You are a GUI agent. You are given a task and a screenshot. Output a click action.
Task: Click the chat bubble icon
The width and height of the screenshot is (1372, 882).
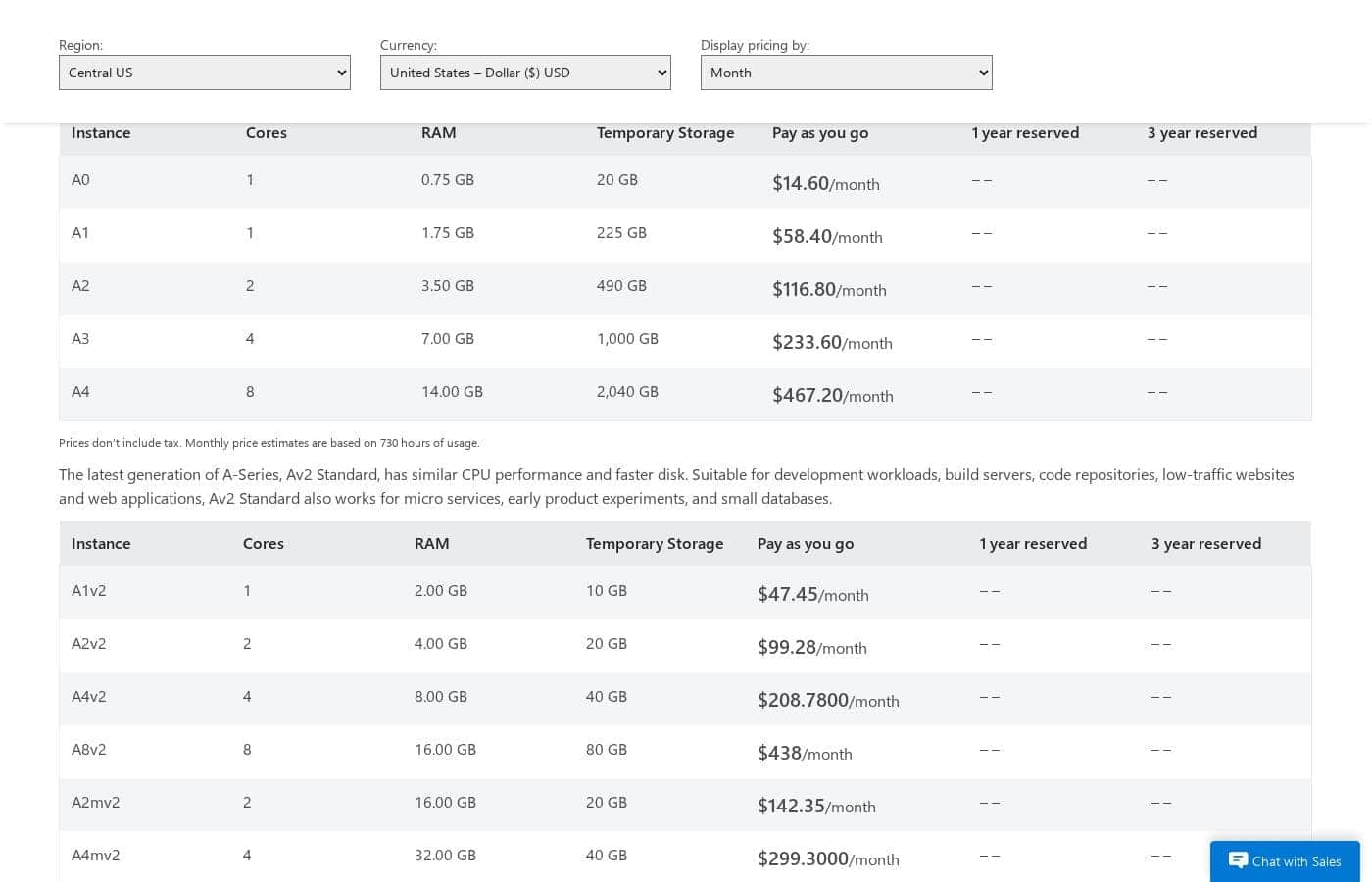1238,861
